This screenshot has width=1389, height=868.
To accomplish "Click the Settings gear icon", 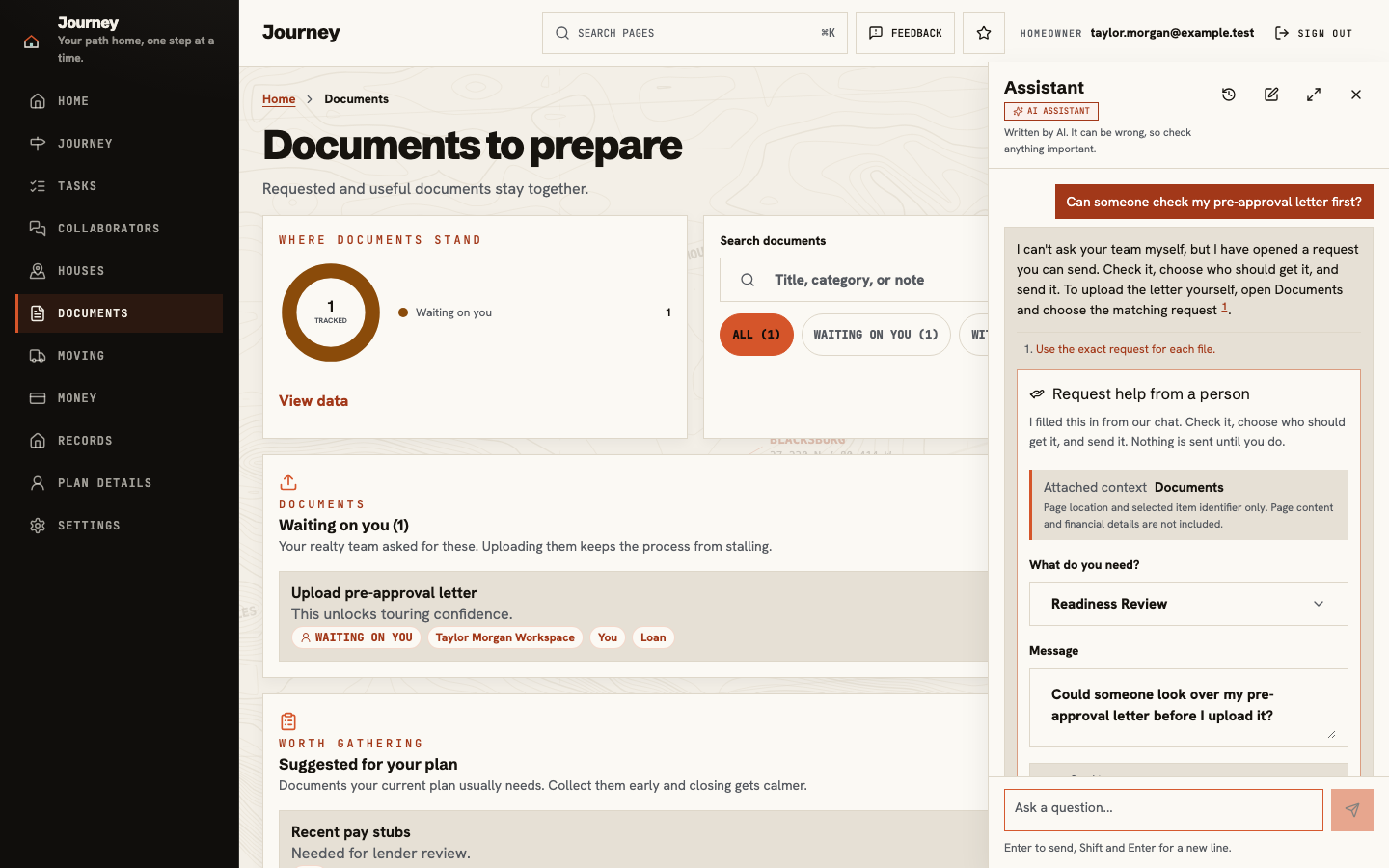I will point(38,526).
